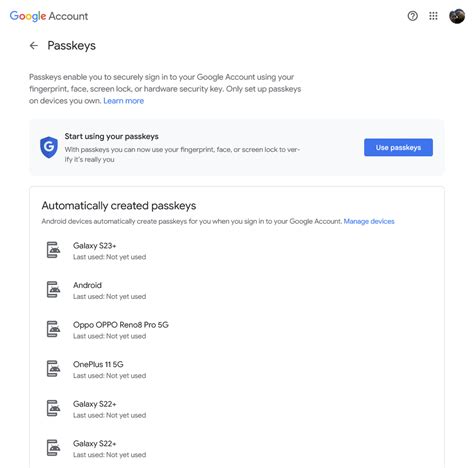Click the first Galaxy S22+ device icon
The image size is (474, 468).
click(x=53, y=408)
